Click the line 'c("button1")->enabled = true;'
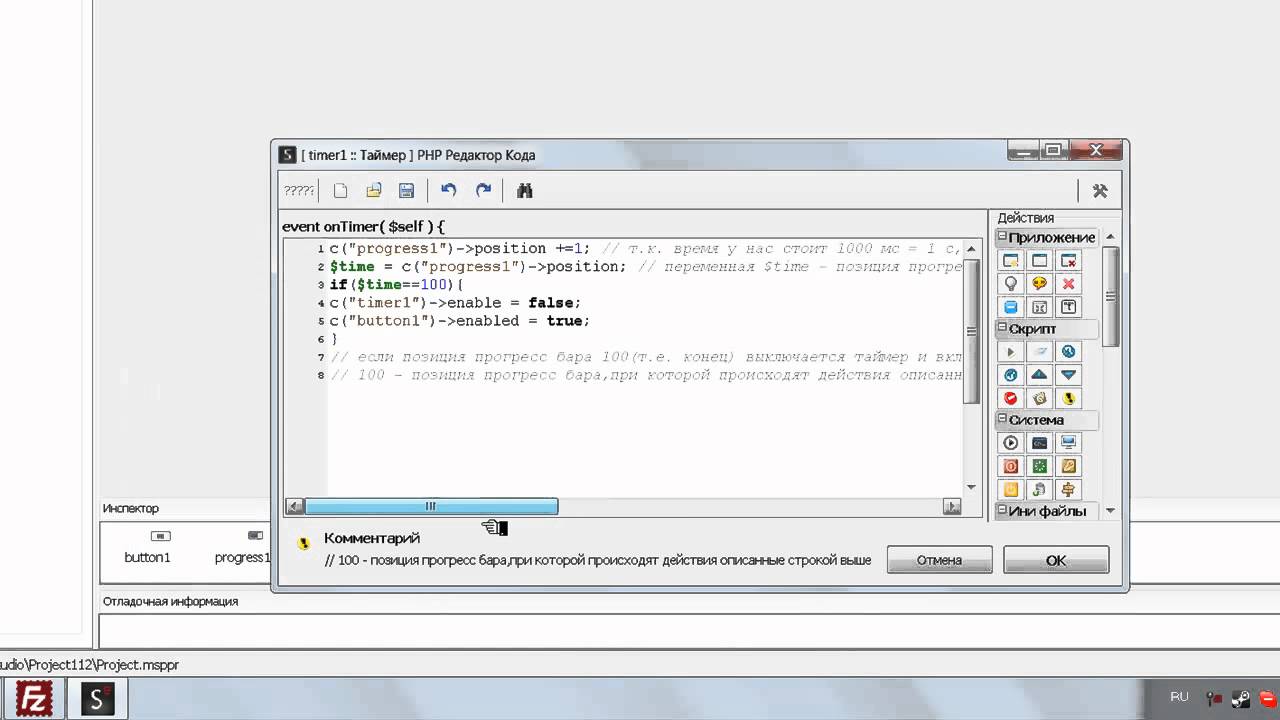Viewport: 1280px width, 720px height. tap(460, 321)
